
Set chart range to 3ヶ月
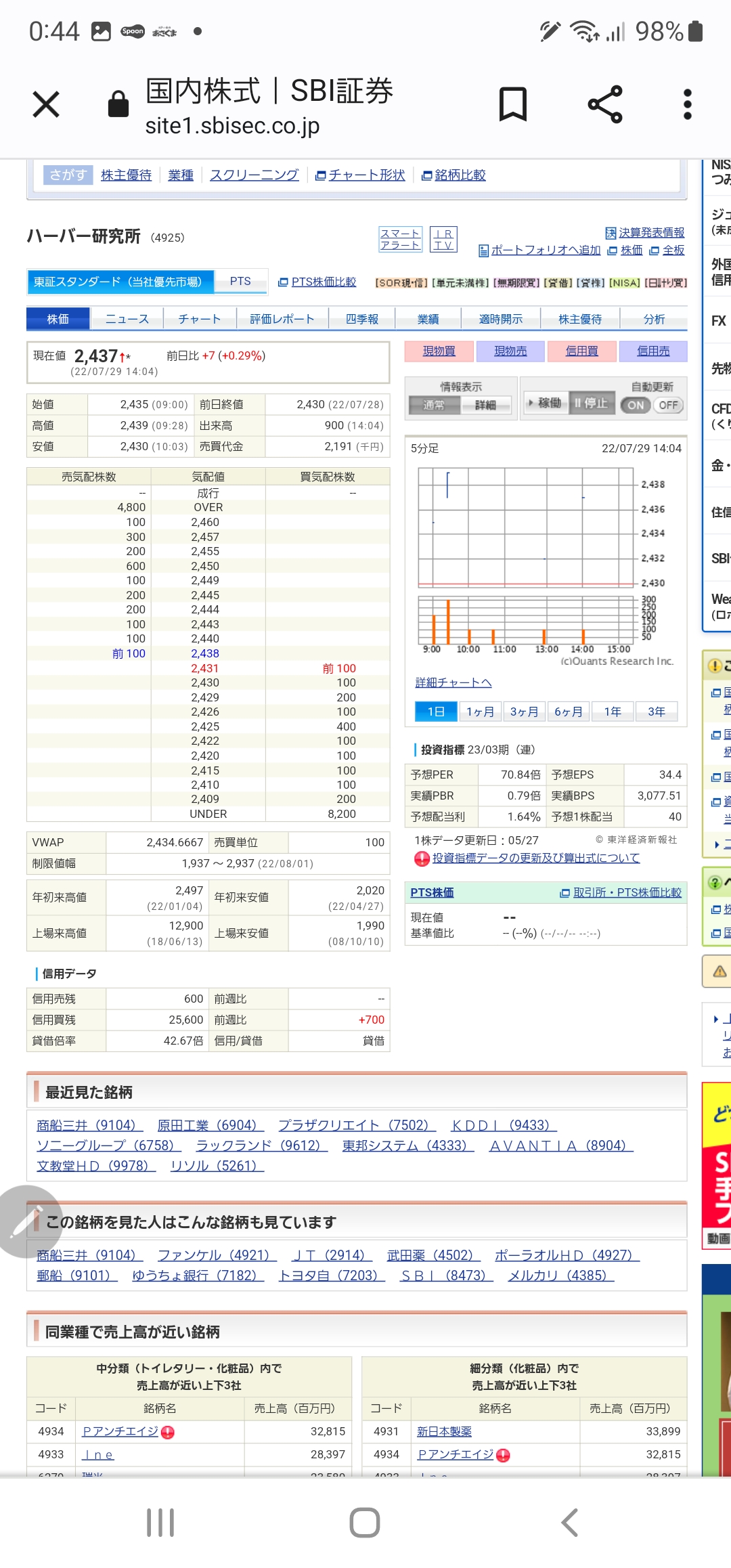point(524,712)
